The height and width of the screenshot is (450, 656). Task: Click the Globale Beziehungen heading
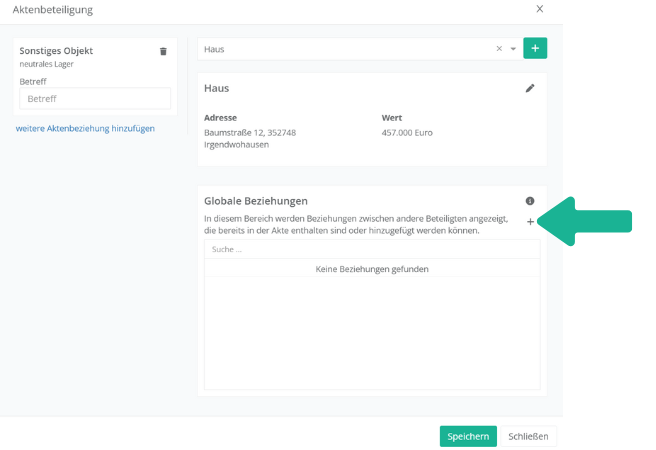tap(255, 201)
